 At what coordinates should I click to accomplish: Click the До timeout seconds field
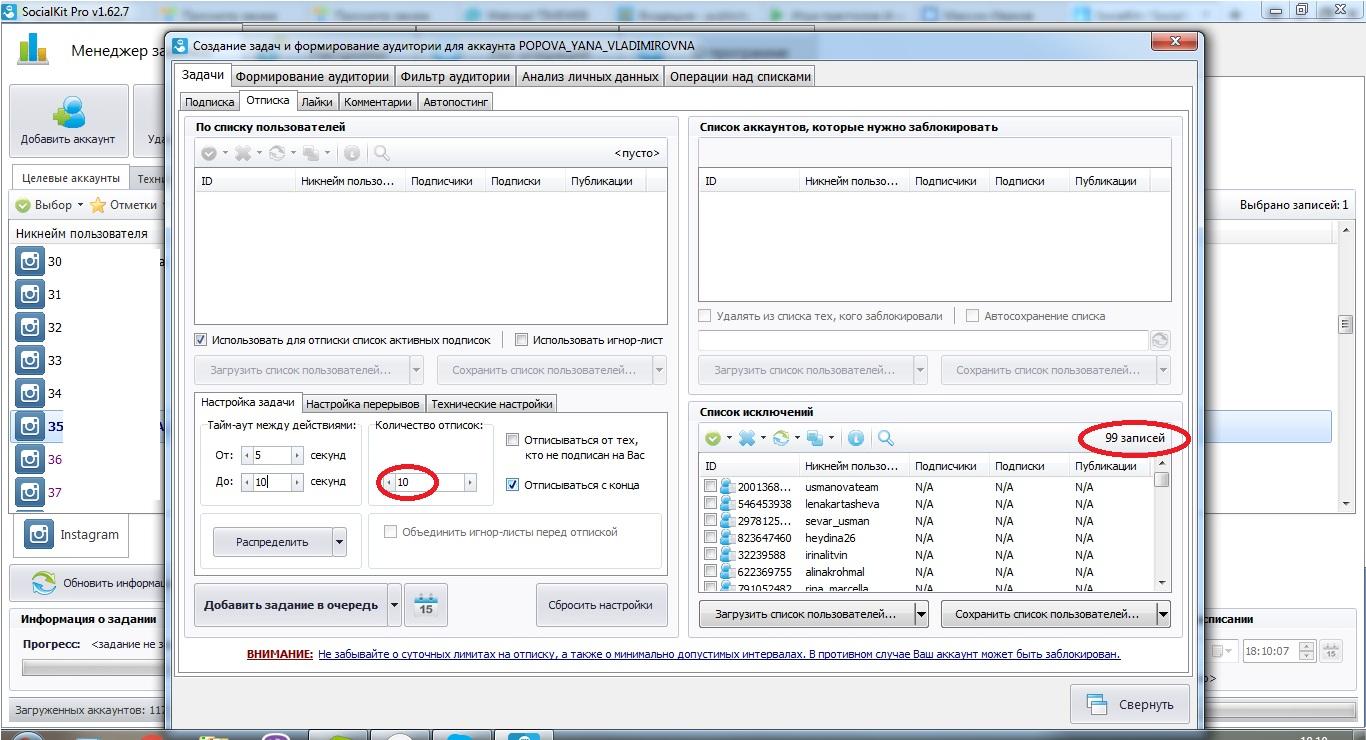[272, 482]
